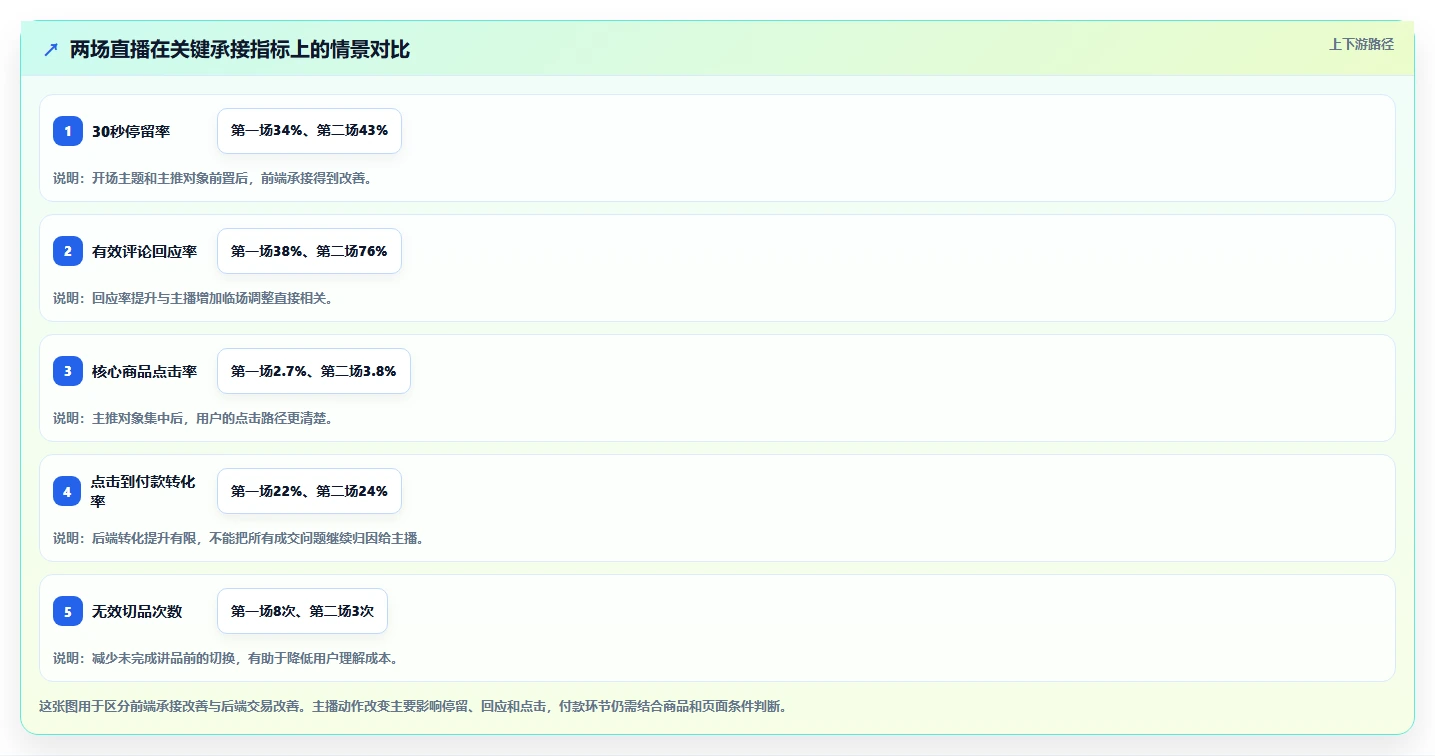Click number badge 2 for 有效评论回应率
The height and width of the screenshot is (756, 1435).
click(68, 251)
